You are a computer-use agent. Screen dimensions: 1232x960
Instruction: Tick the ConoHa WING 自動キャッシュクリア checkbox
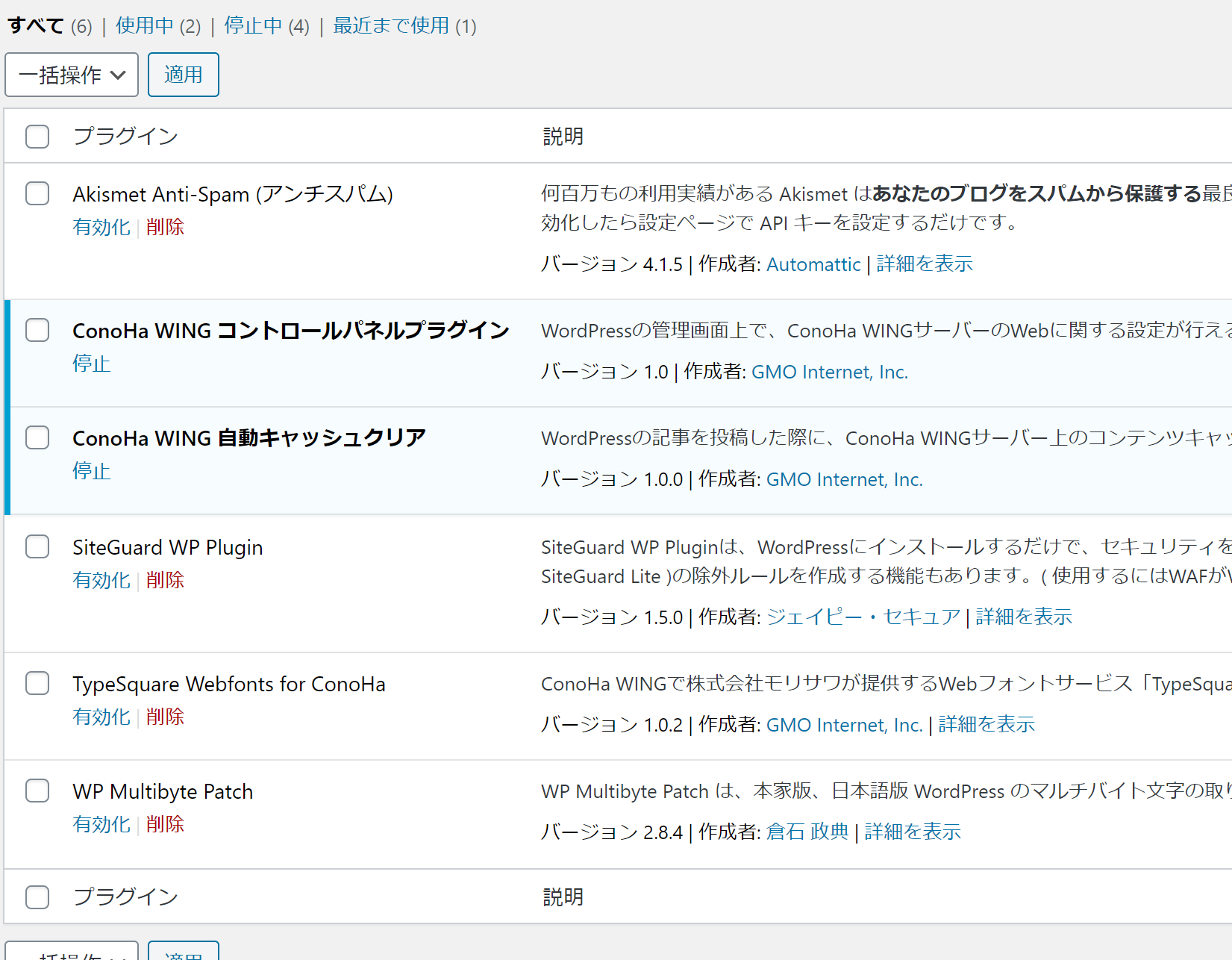click(37, 437)
